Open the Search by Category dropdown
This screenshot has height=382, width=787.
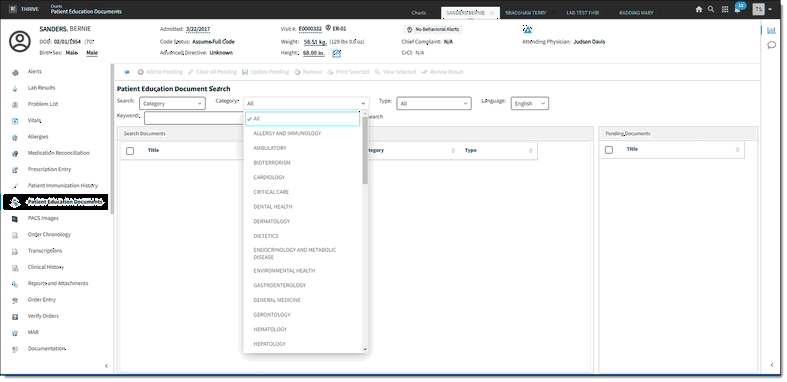tap(172, 103)
